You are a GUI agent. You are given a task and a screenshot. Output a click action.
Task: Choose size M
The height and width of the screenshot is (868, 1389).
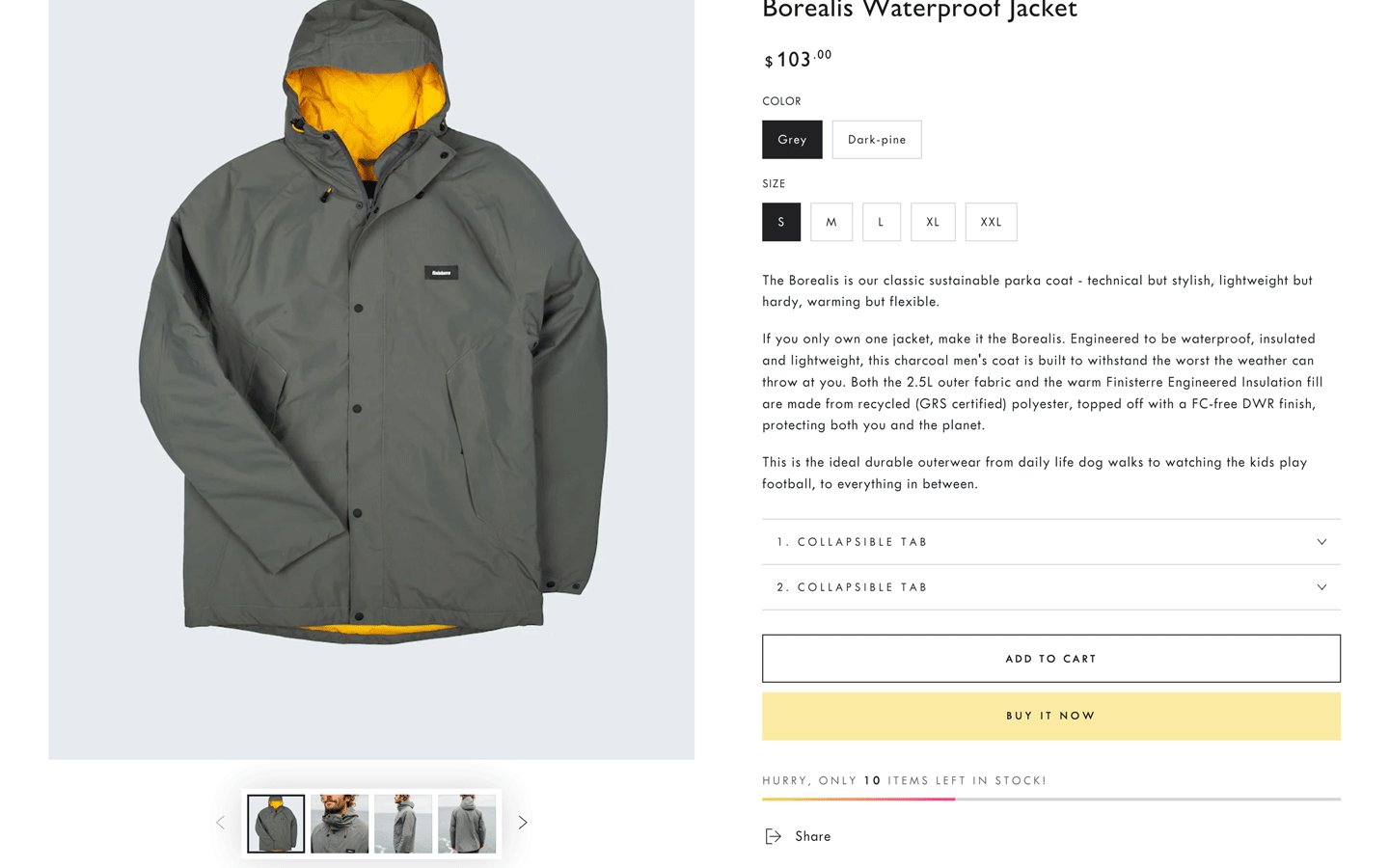[x=831, y=222]
